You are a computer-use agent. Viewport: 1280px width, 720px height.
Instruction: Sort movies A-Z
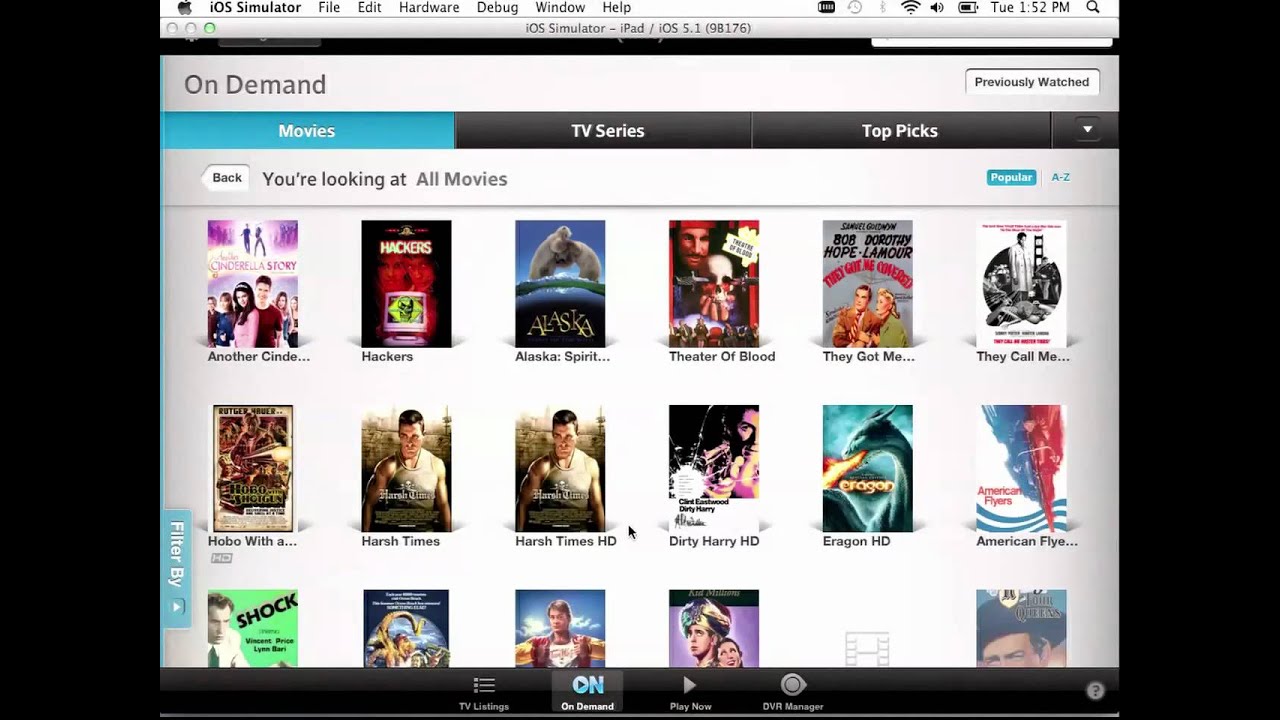click(x=1060, y=177)
